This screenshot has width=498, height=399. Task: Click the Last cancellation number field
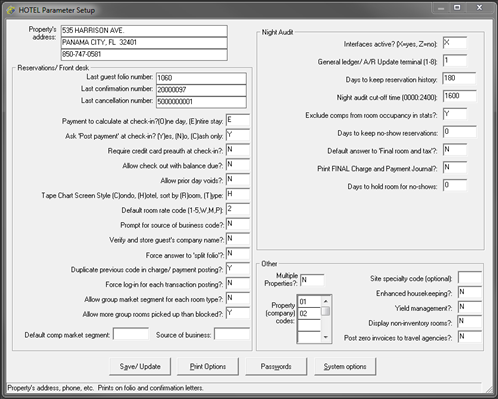(201, 102)
